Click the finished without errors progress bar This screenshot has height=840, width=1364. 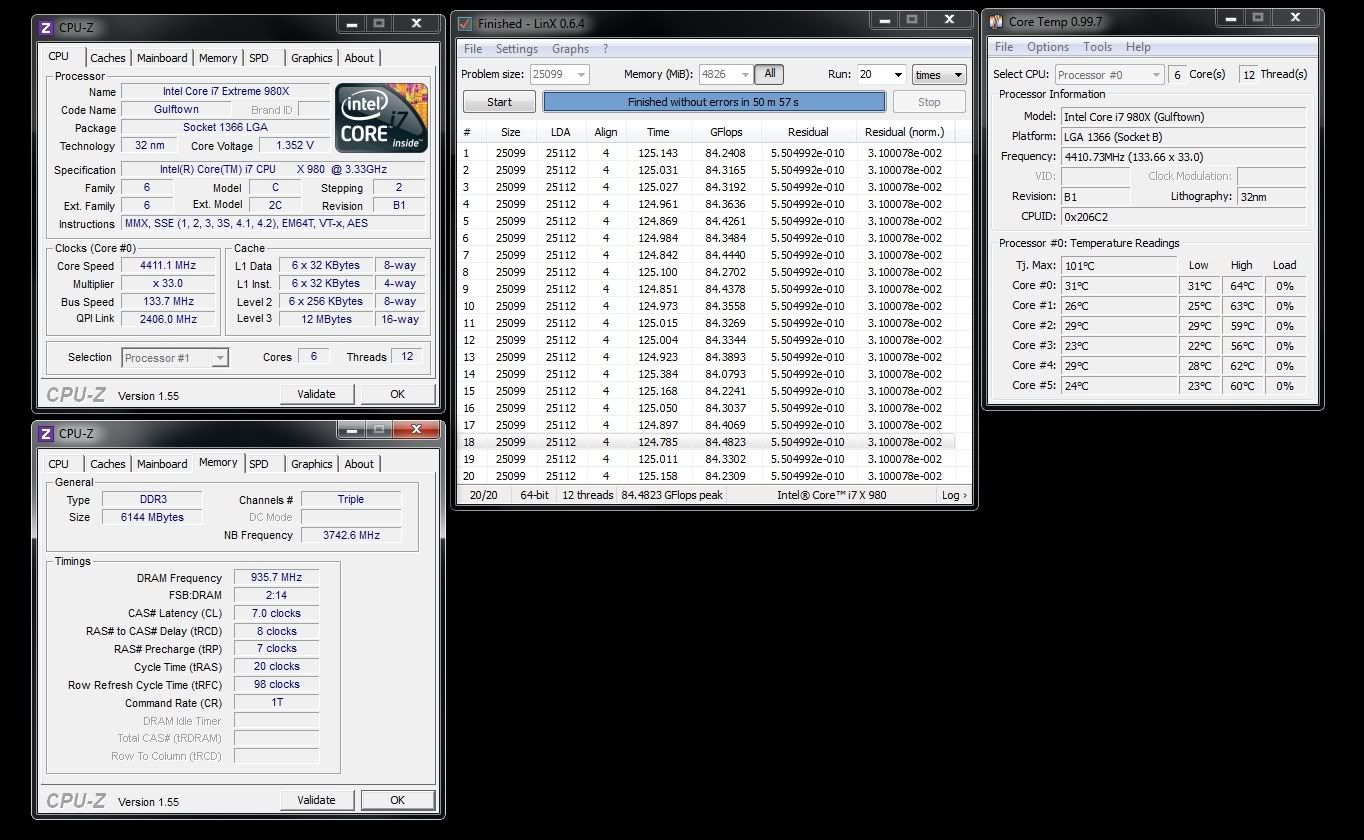click(714, 102)
